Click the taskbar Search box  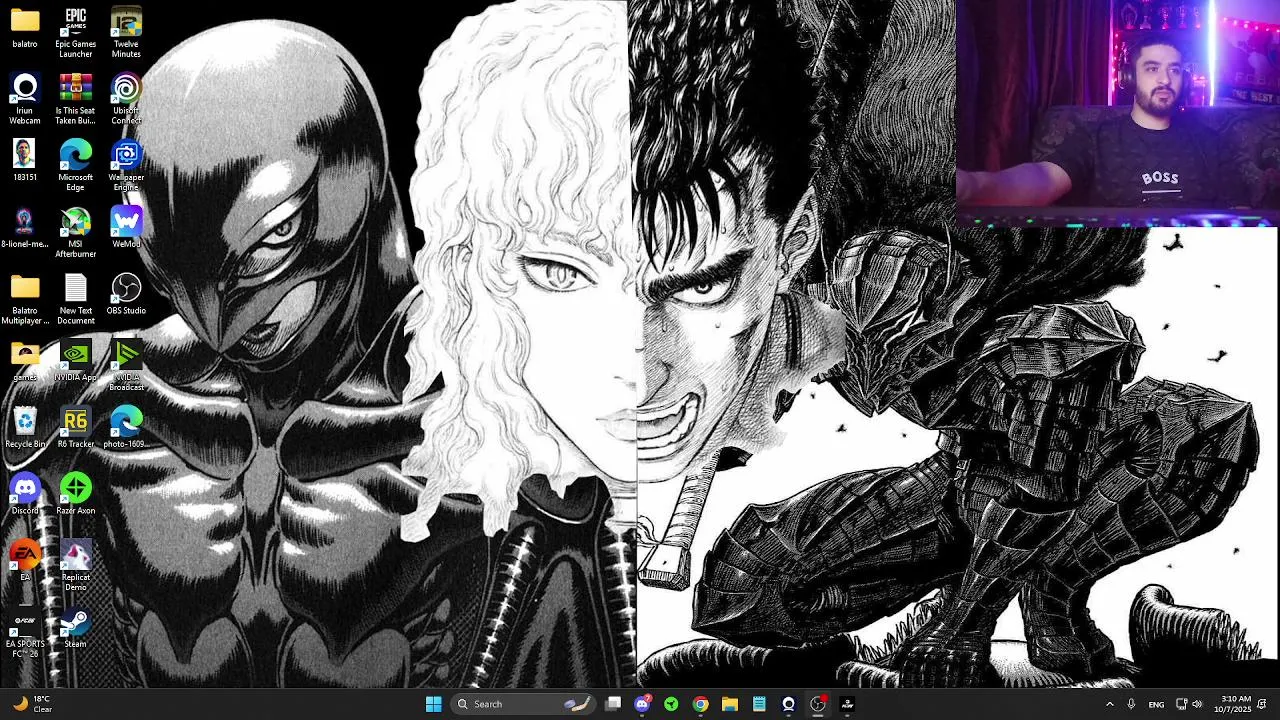point(523,704)
